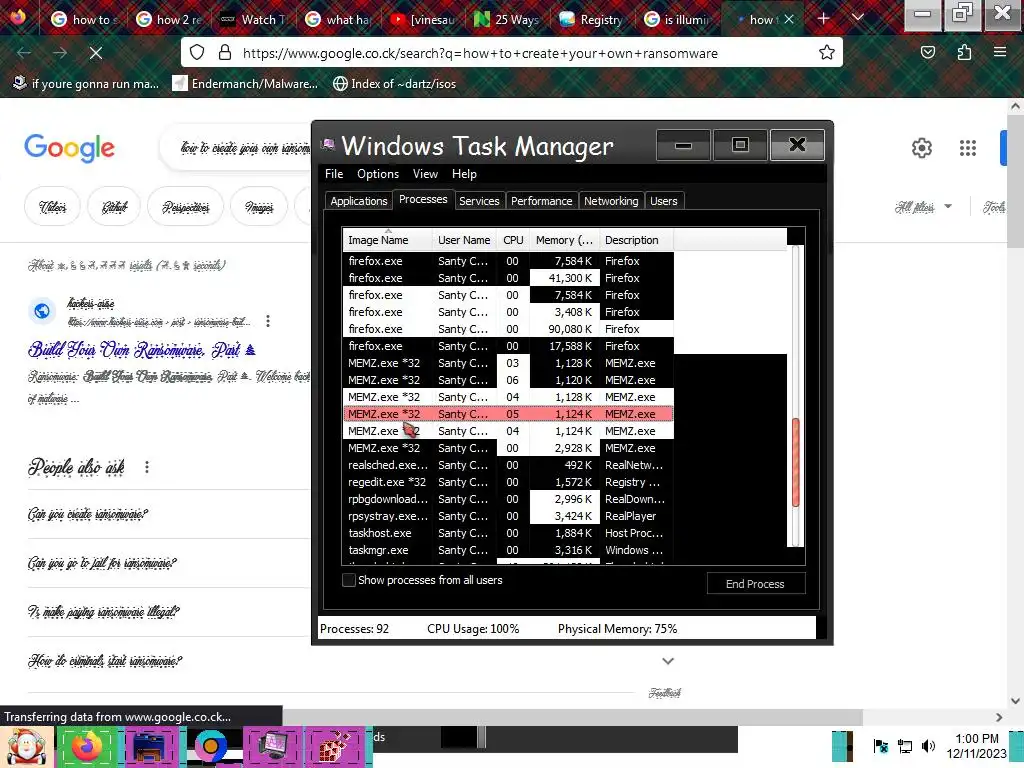Open a new Firefox tab with plus button
This screenshot has height=768, width=1024.
coord(823,19)
